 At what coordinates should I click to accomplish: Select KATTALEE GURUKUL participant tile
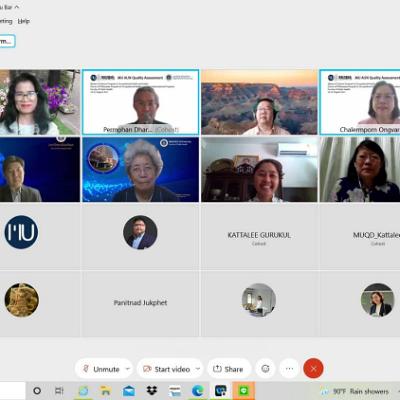click(259, 237)
